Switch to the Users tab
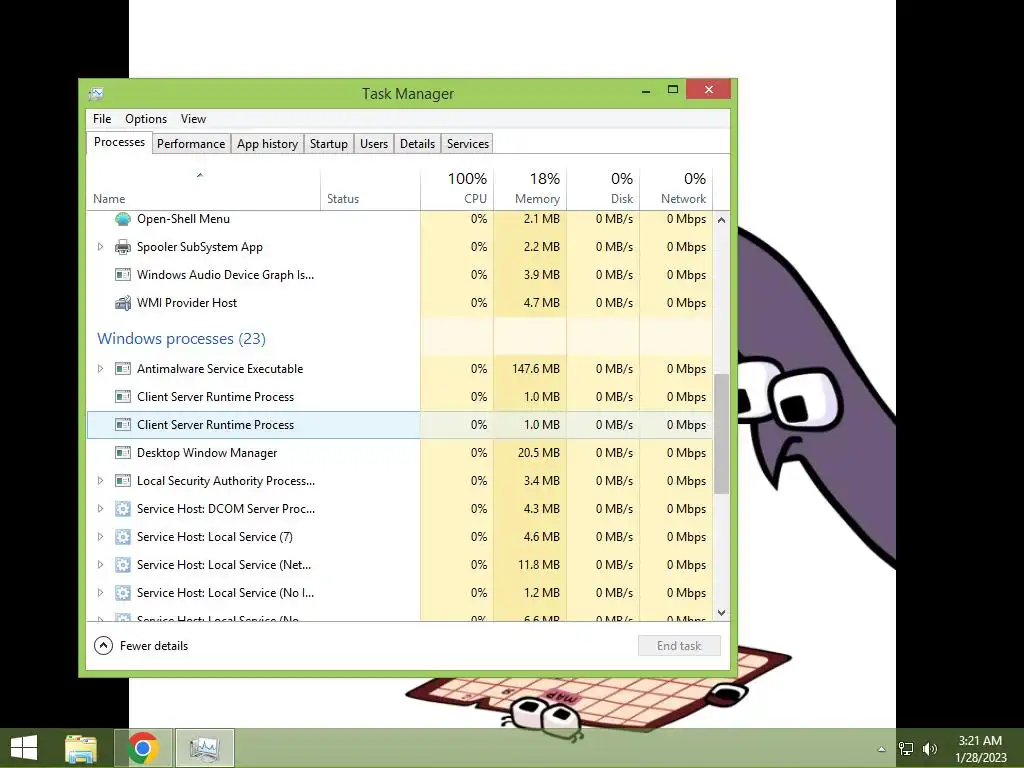 (x=374, y=144)
